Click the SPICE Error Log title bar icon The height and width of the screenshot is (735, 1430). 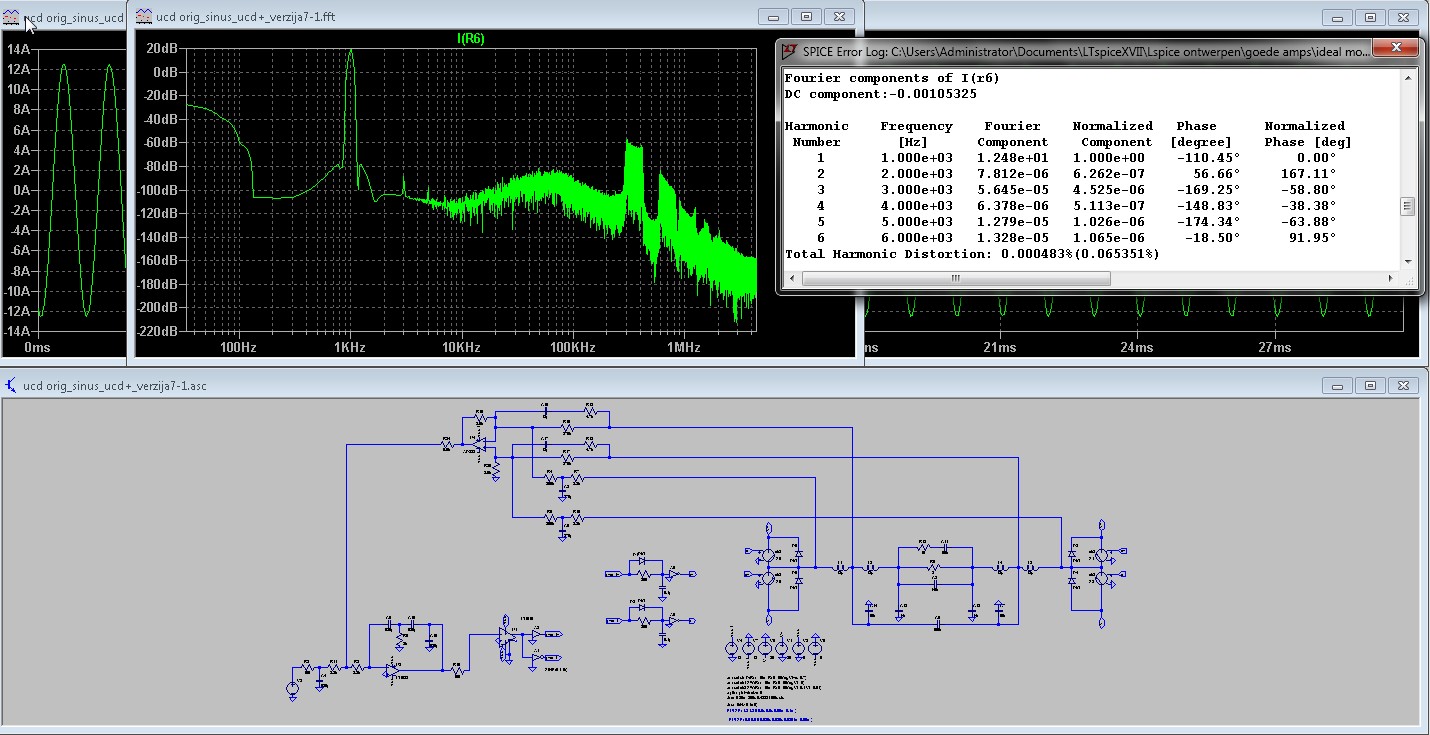[x=789, y=50]
